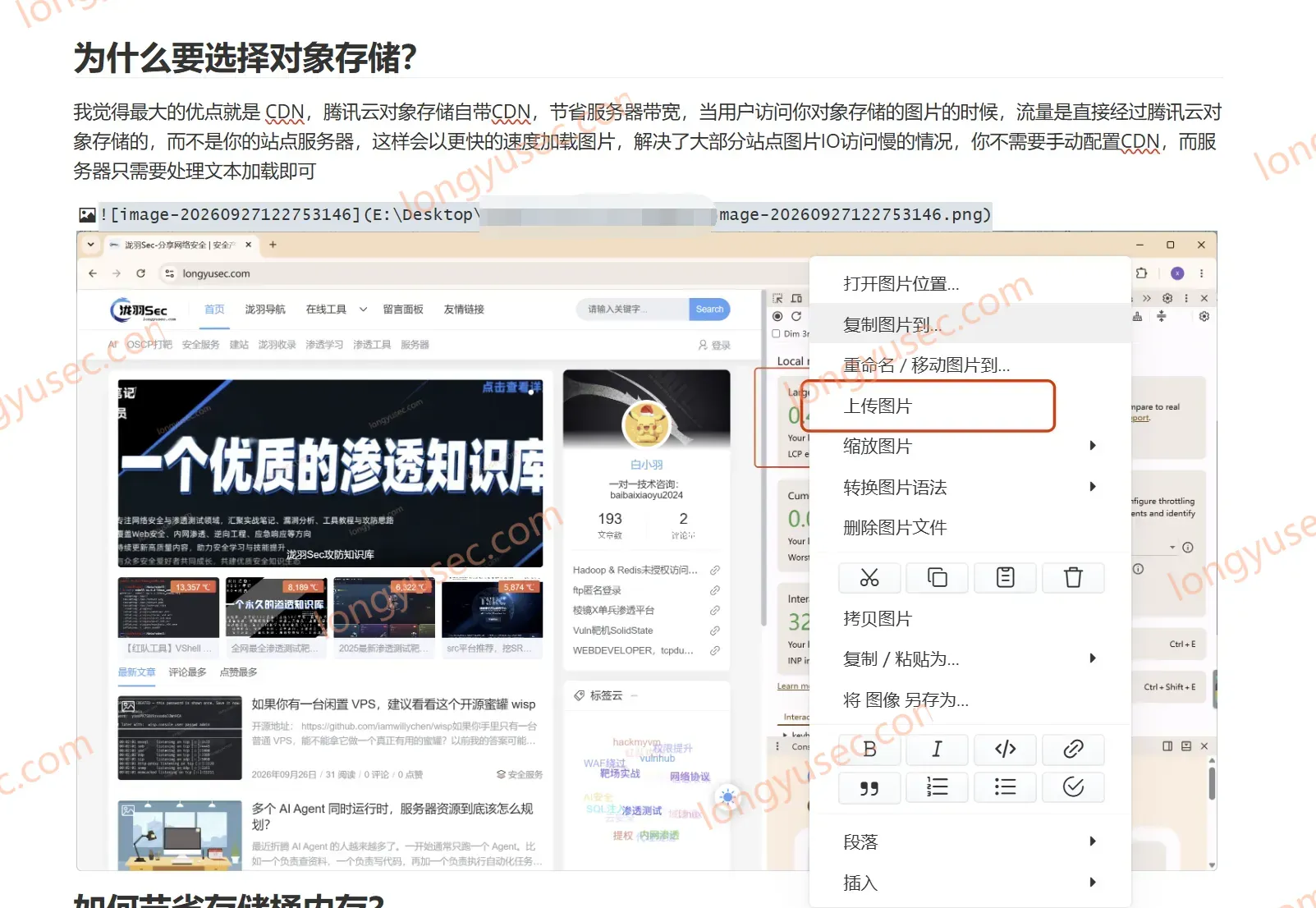Click the blue Search button on the website
The image size is (1316, 908).
click(709, 310)
